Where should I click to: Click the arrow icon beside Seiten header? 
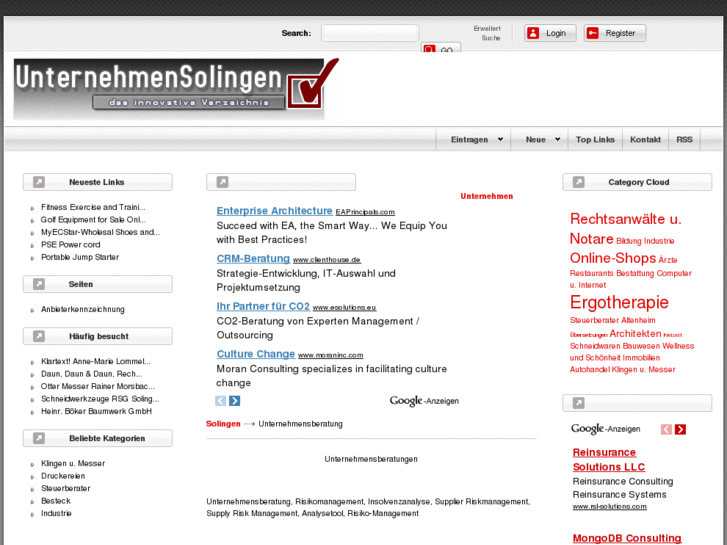pos(39,284)
